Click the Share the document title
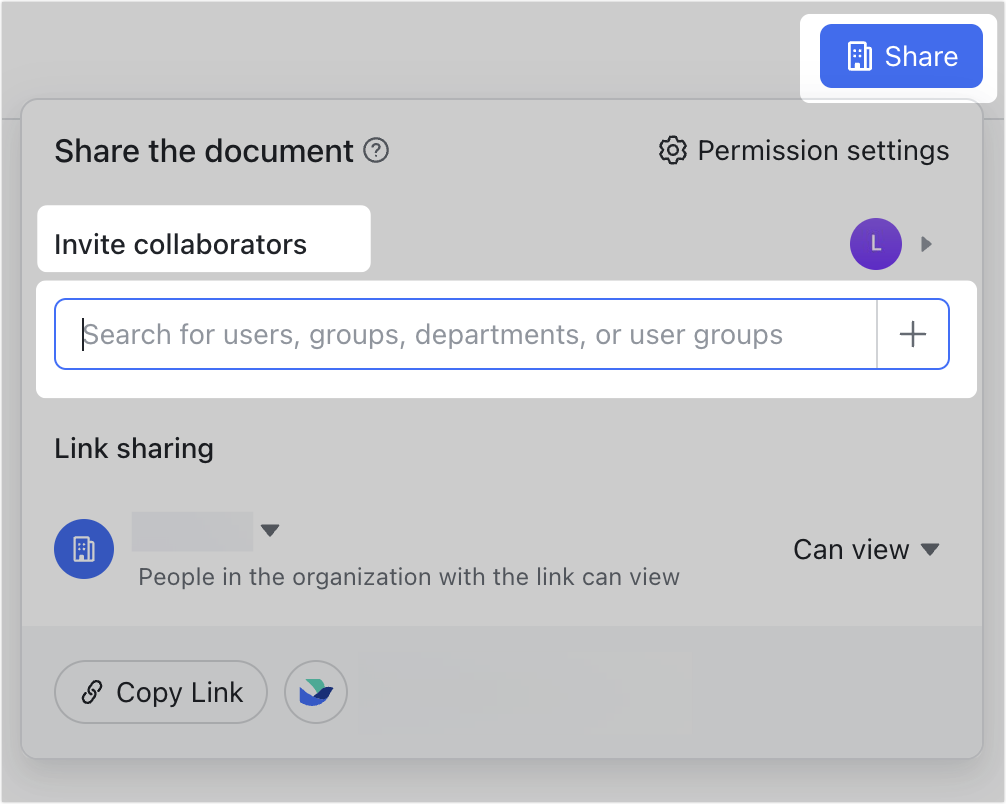1006x804 pixels. [203, 151]
